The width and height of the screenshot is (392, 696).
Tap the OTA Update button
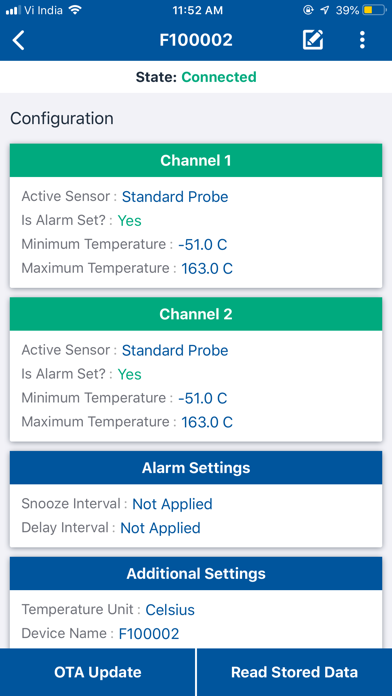[x=97, y=672]
